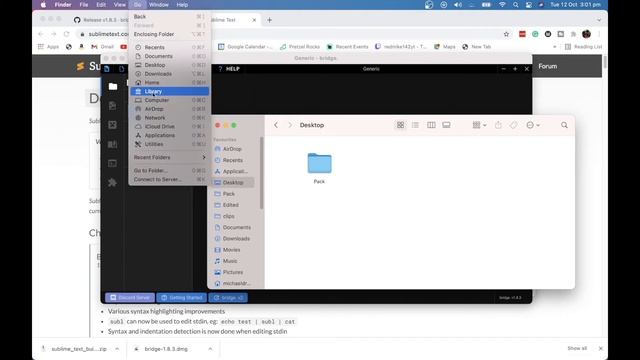Image resolution: width=640 pixels, height=360 pixels.
Task: Switch Finder to gallery view
Action: click(x=446, y=125)
